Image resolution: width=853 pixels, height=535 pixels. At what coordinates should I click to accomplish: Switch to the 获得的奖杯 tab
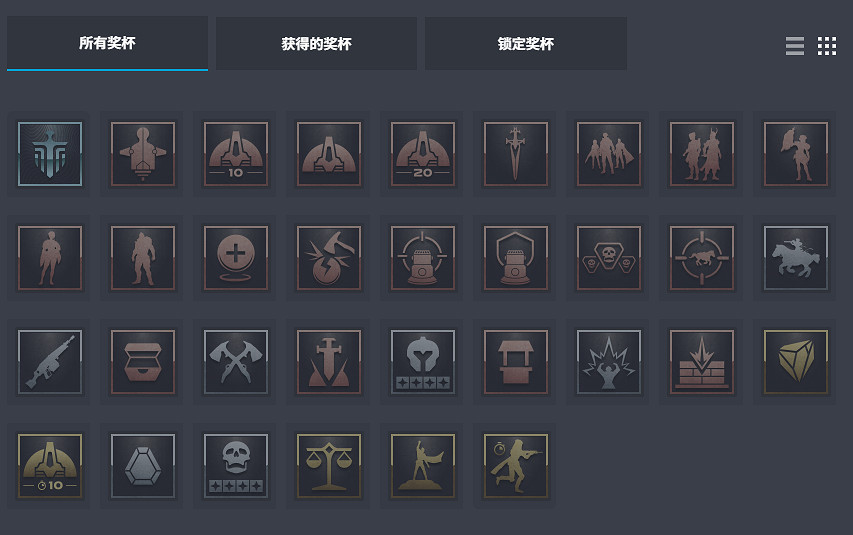[x=316, y=44]
